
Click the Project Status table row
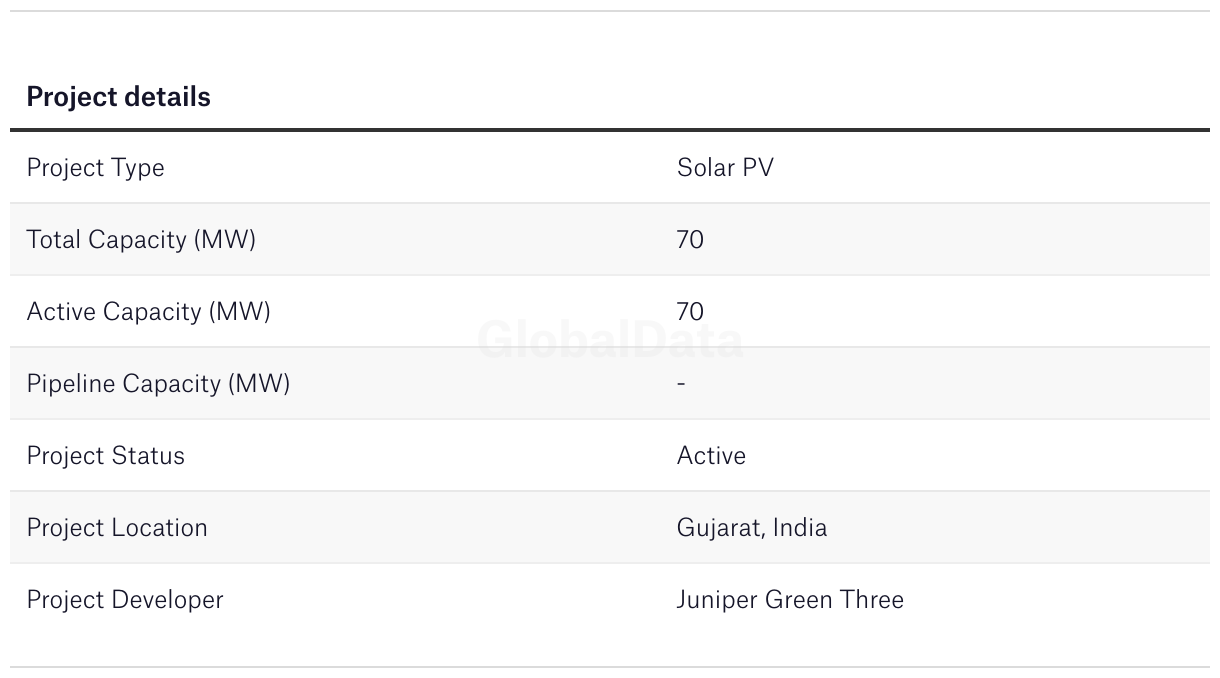coord(610,455)
